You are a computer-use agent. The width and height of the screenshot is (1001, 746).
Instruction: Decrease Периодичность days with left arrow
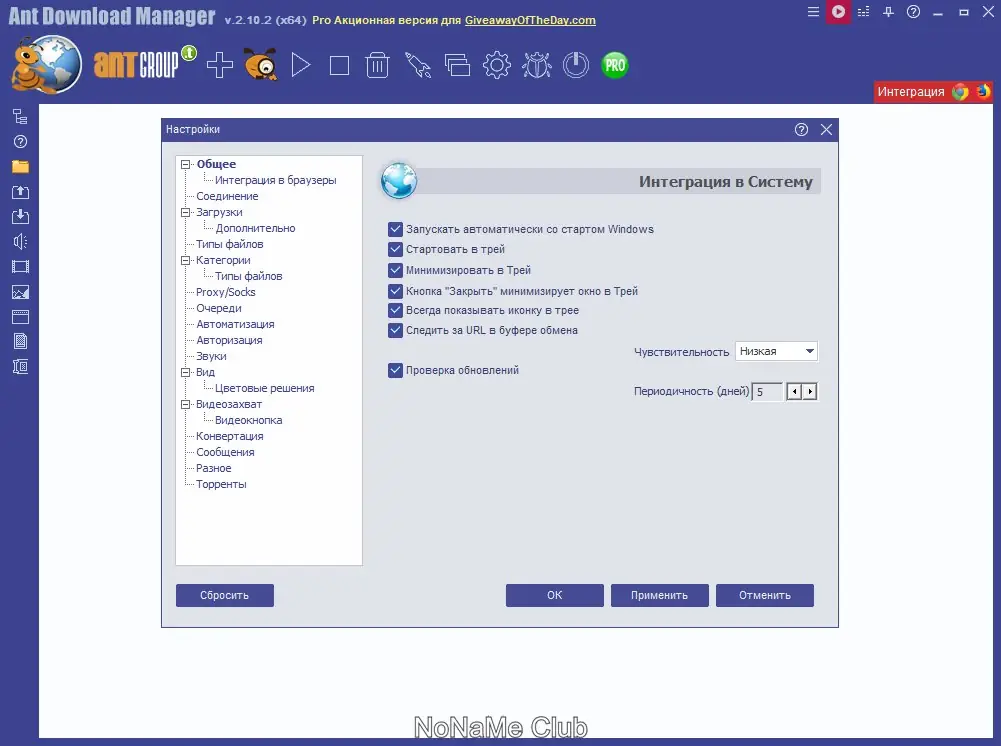point(794,391)
